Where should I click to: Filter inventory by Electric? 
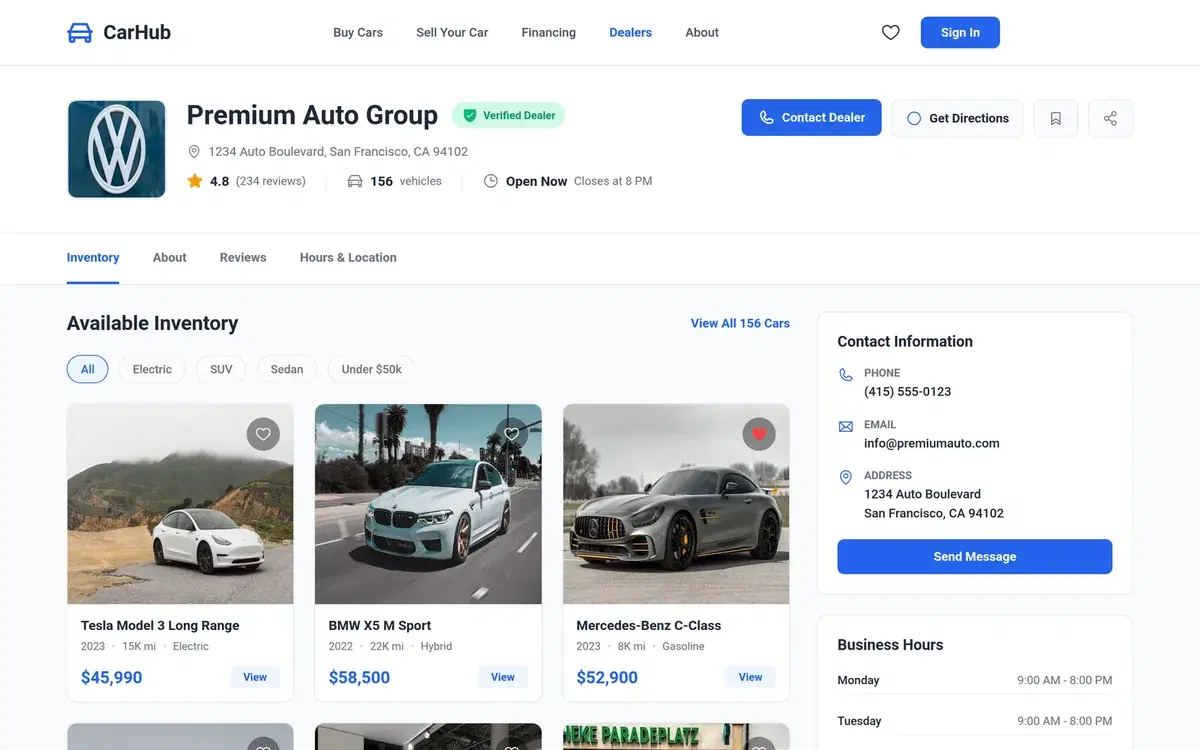click(x=152, y=369)
